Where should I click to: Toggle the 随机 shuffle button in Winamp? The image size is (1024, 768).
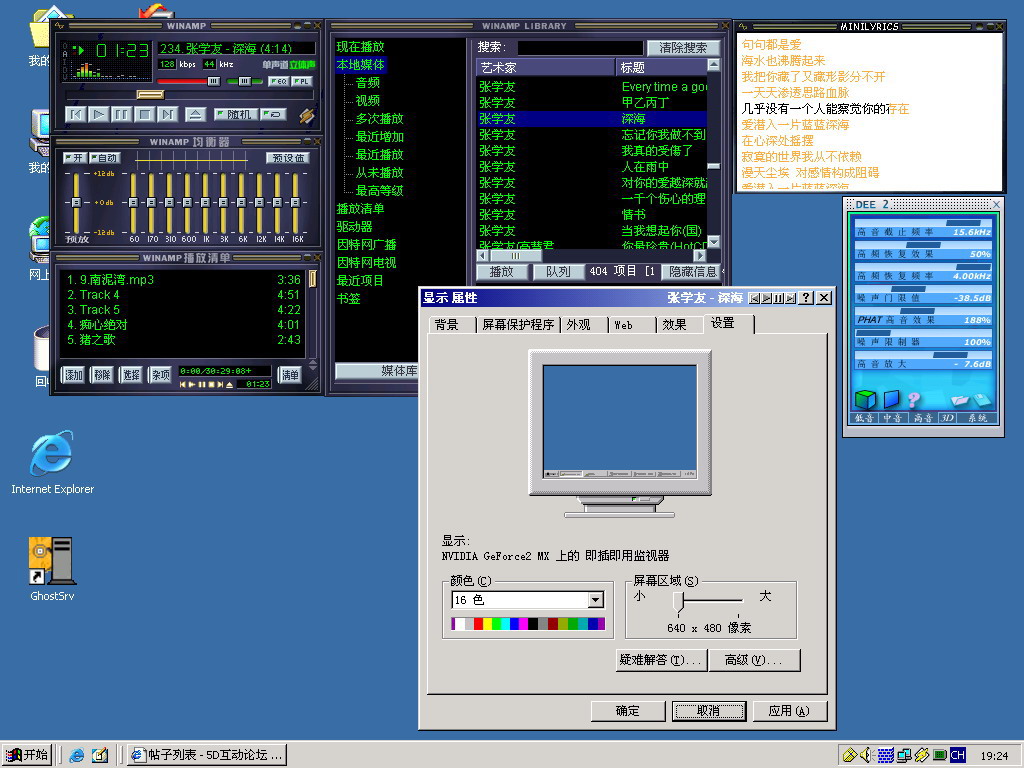[x=236, y=114]
